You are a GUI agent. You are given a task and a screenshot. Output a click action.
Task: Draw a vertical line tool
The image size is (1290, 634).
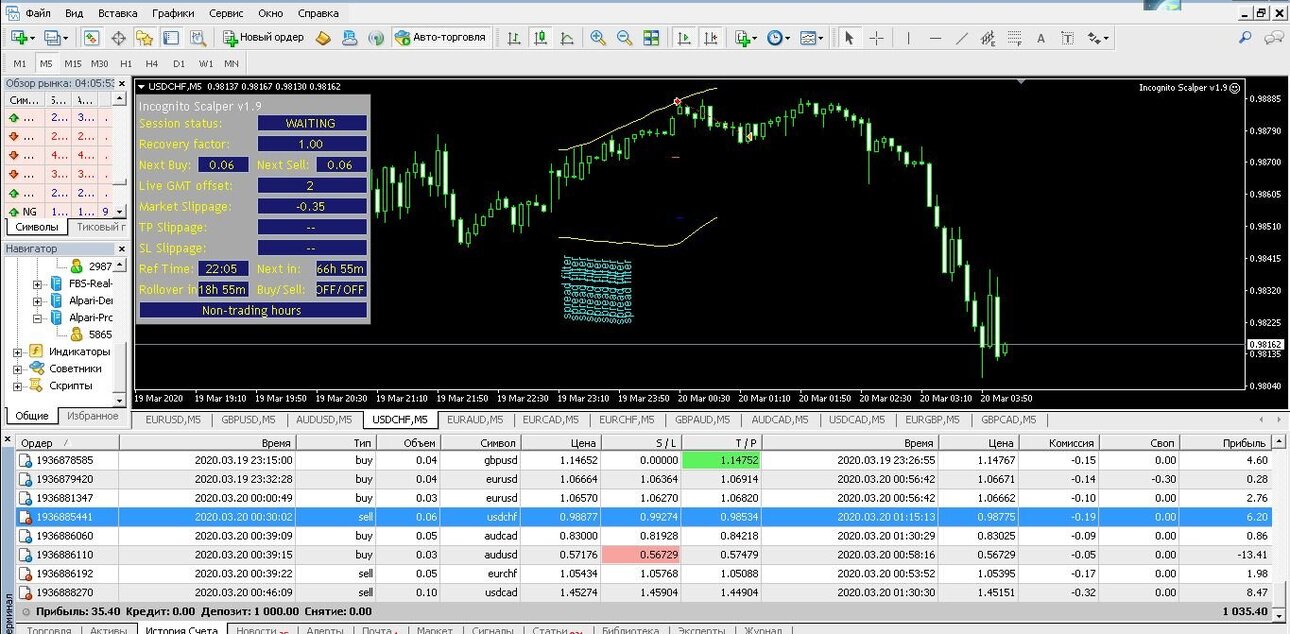(x=908, y=38)
